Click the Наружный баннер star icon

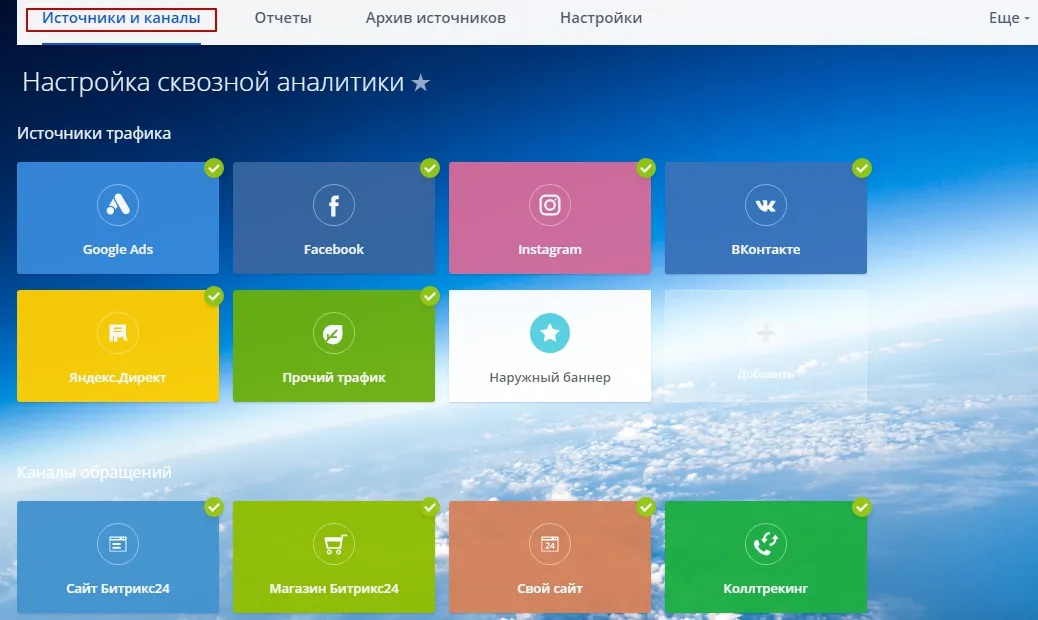(x=549, y=333)
